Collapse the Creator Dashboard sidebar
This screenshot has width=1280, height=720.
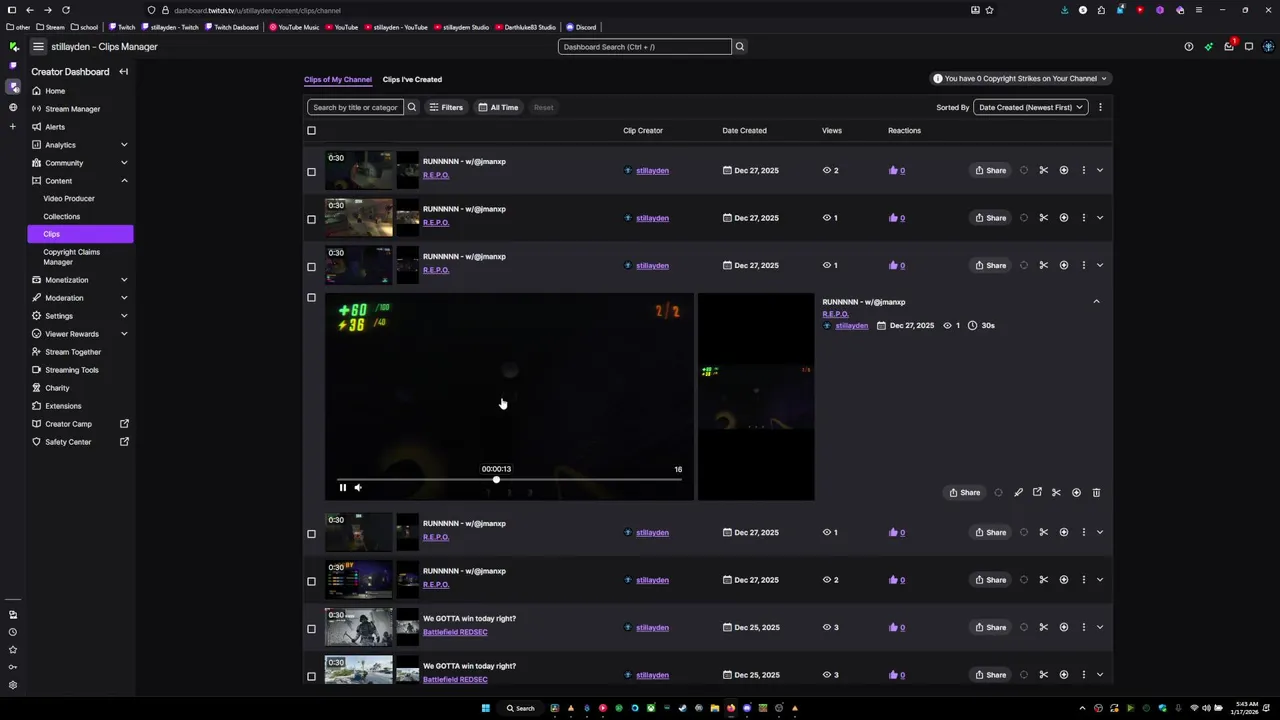click(x=123, y=72)
